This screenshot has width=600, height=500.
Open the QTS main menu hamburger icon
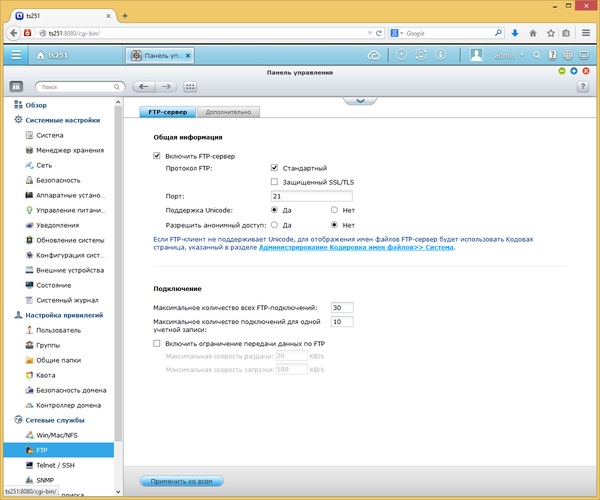point(16,55)
